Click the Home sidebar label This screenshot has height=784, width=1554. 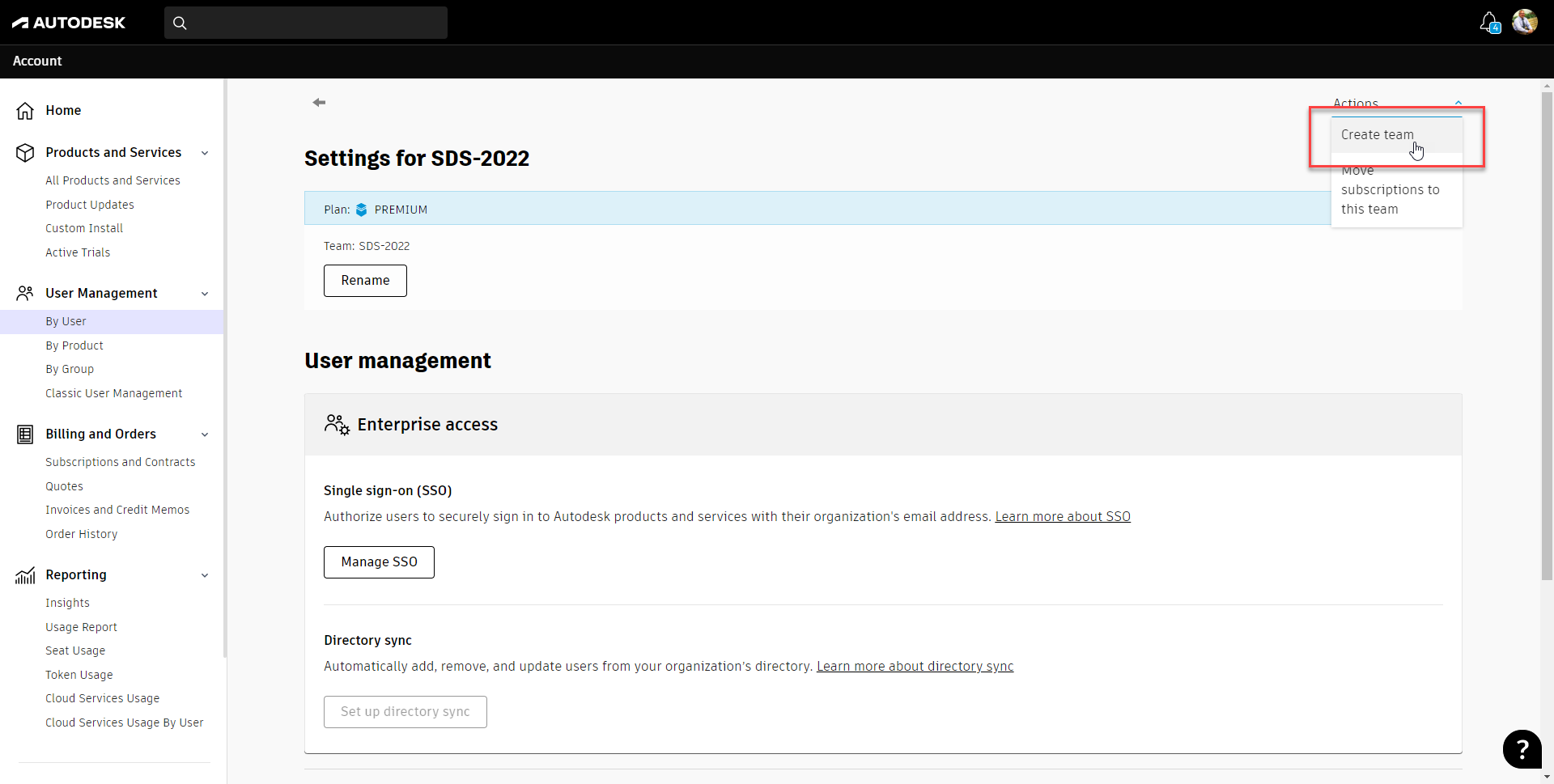[x=63, y=111]
